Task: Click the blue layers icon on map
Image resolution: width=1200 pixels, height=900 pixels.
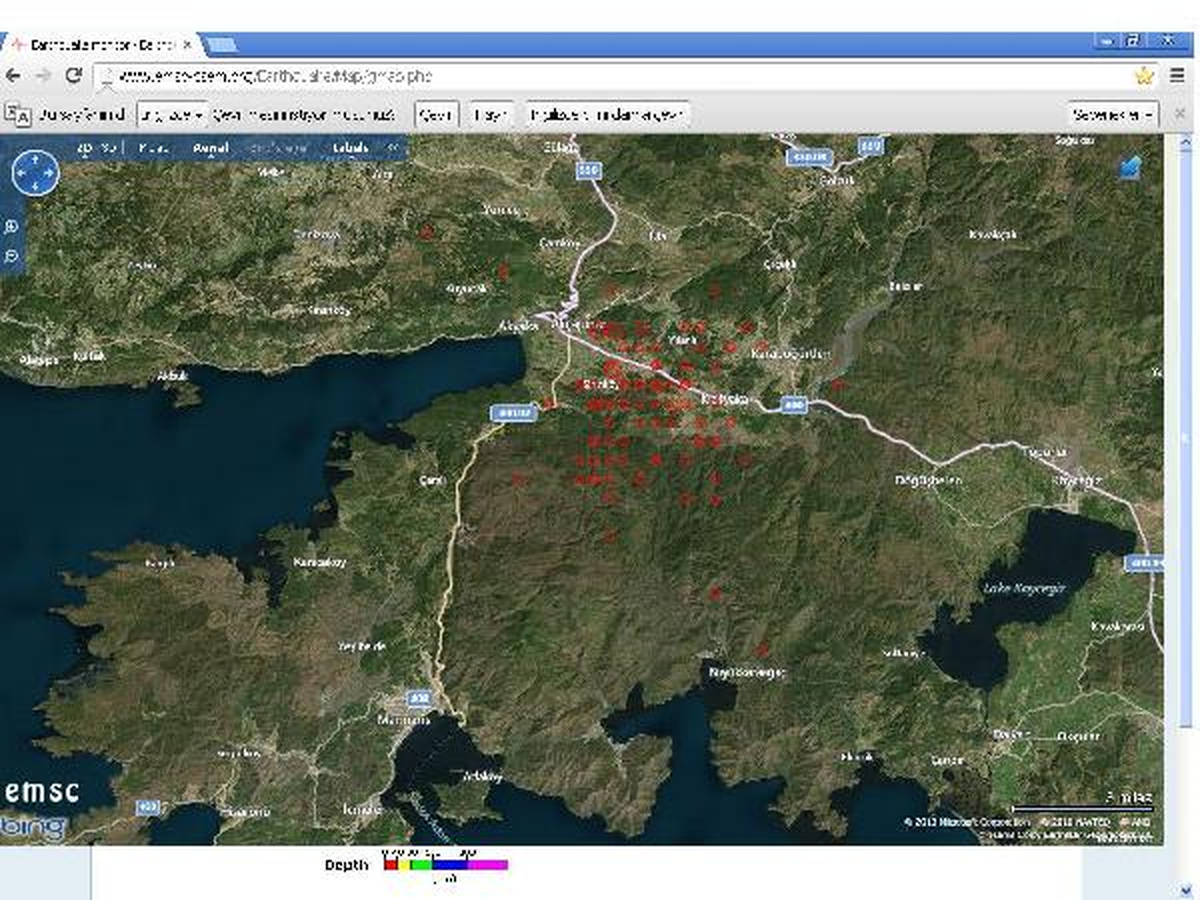Action: point(1130,167)
